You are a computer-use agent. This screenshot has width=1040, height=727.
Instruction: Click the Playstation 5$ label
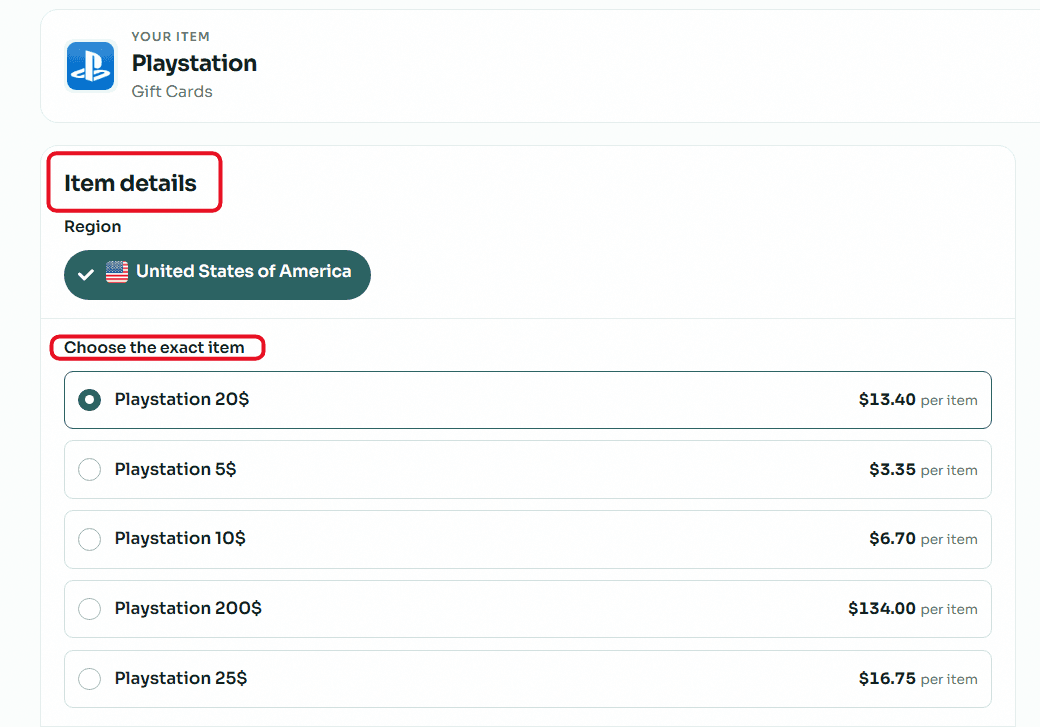coord(175,469)
